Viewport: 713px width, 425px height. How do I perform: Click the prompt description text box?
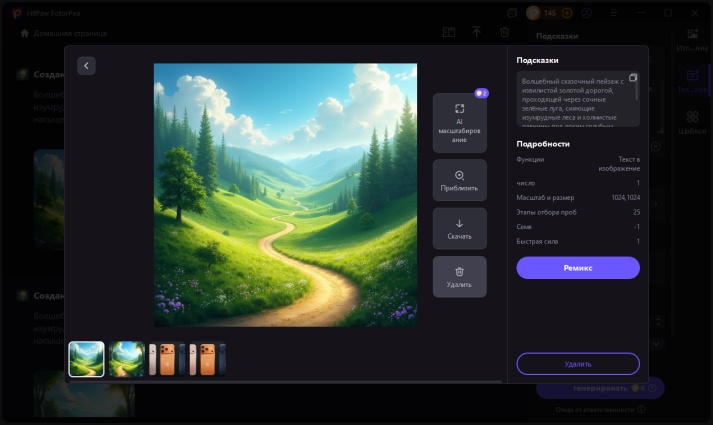pos(572,99)
